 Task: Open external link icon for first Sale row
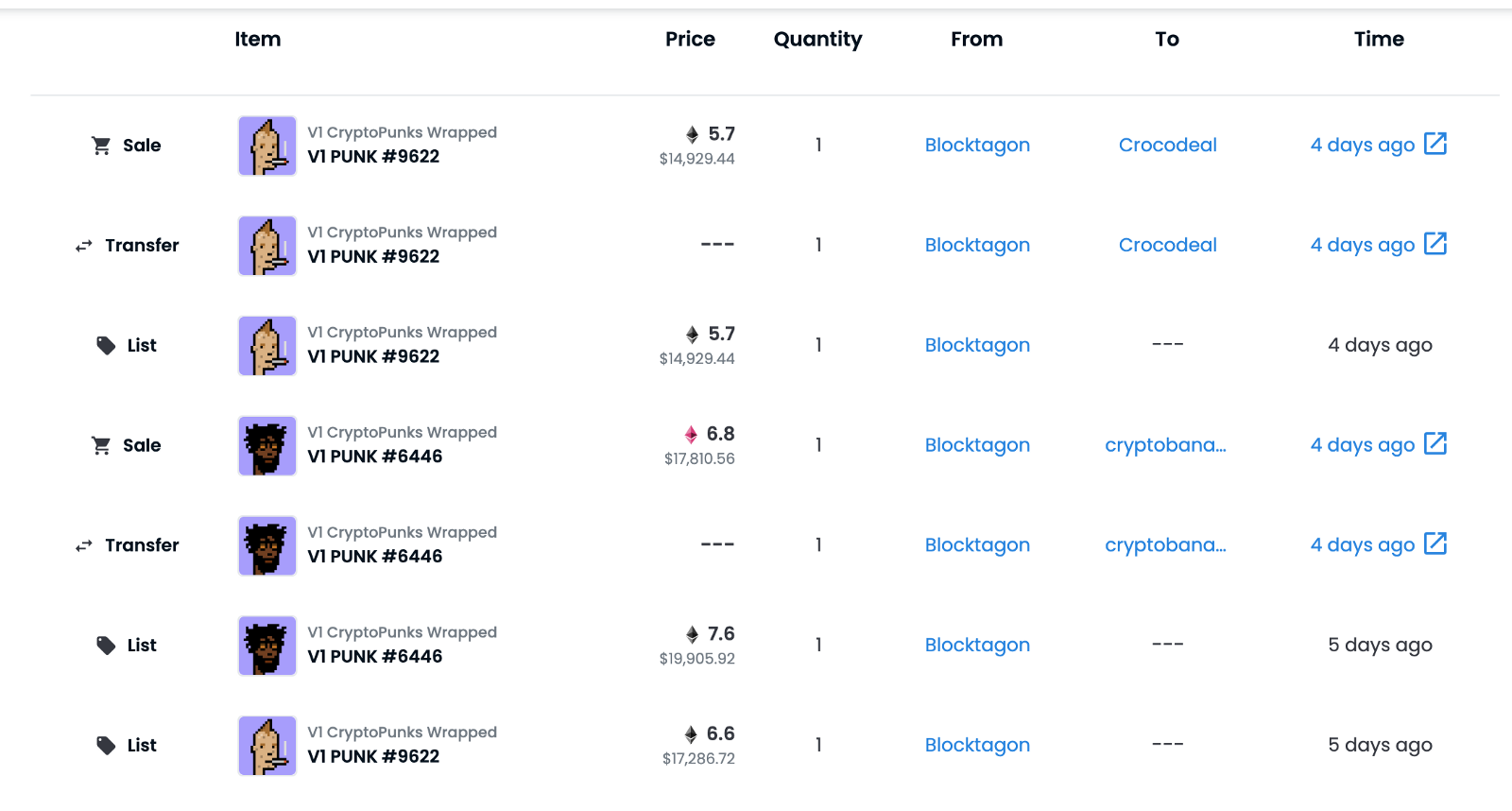(1435, 144)
